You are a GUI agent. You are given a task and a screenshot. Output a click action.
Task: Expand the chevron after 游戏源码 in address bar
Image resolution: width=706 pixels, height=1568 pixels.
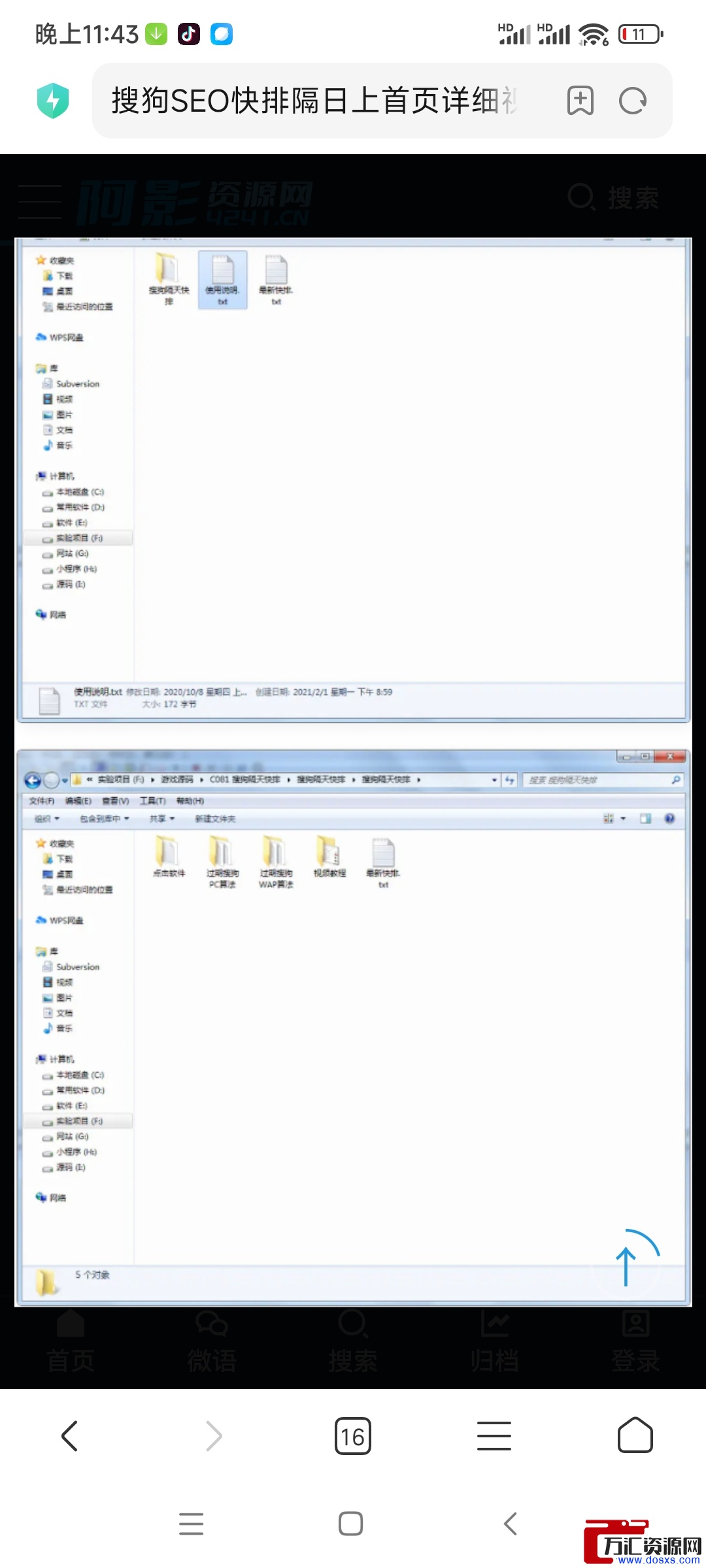click(201, 780)
